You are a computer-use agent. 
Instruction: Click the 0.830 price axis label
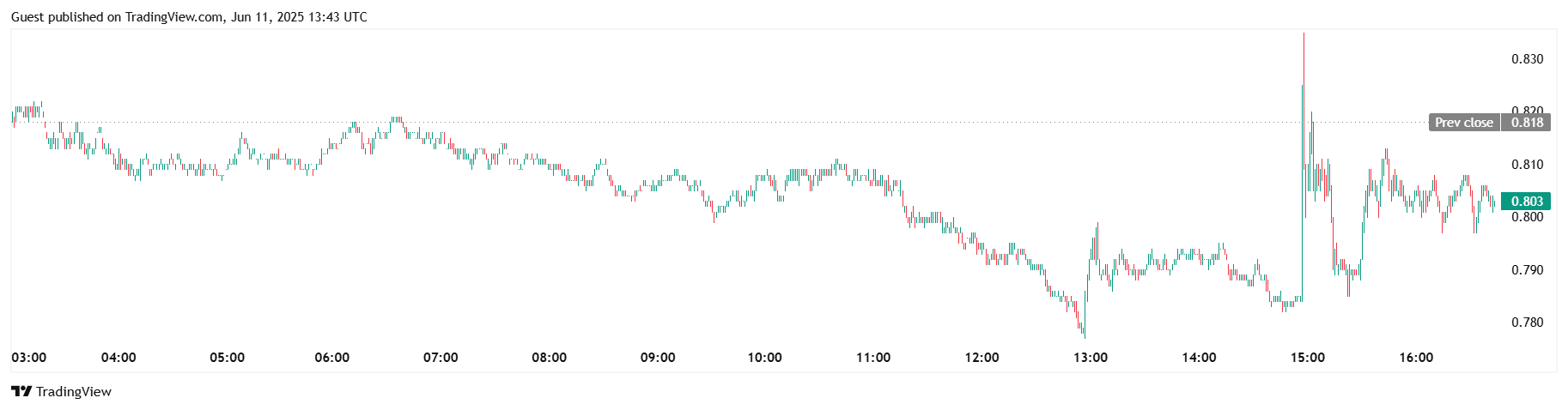[x=1527, y=59]
